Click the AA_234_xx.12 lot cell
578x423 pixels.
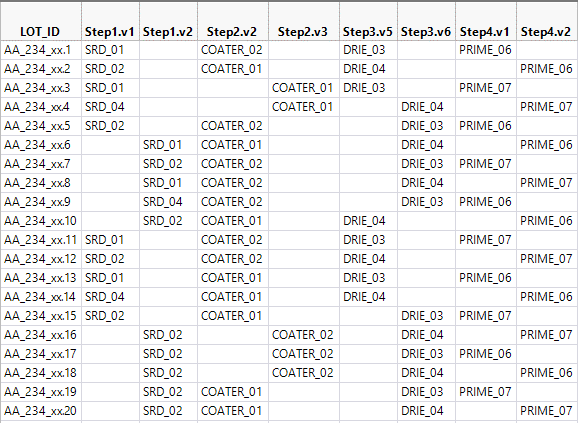click(41, 259)
